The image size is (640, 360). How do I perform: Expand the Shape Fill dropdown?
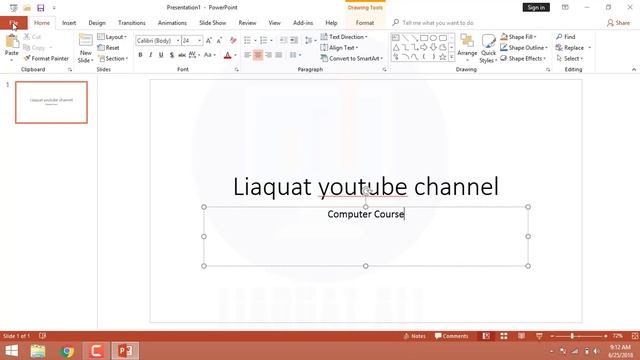click(518, 37)
